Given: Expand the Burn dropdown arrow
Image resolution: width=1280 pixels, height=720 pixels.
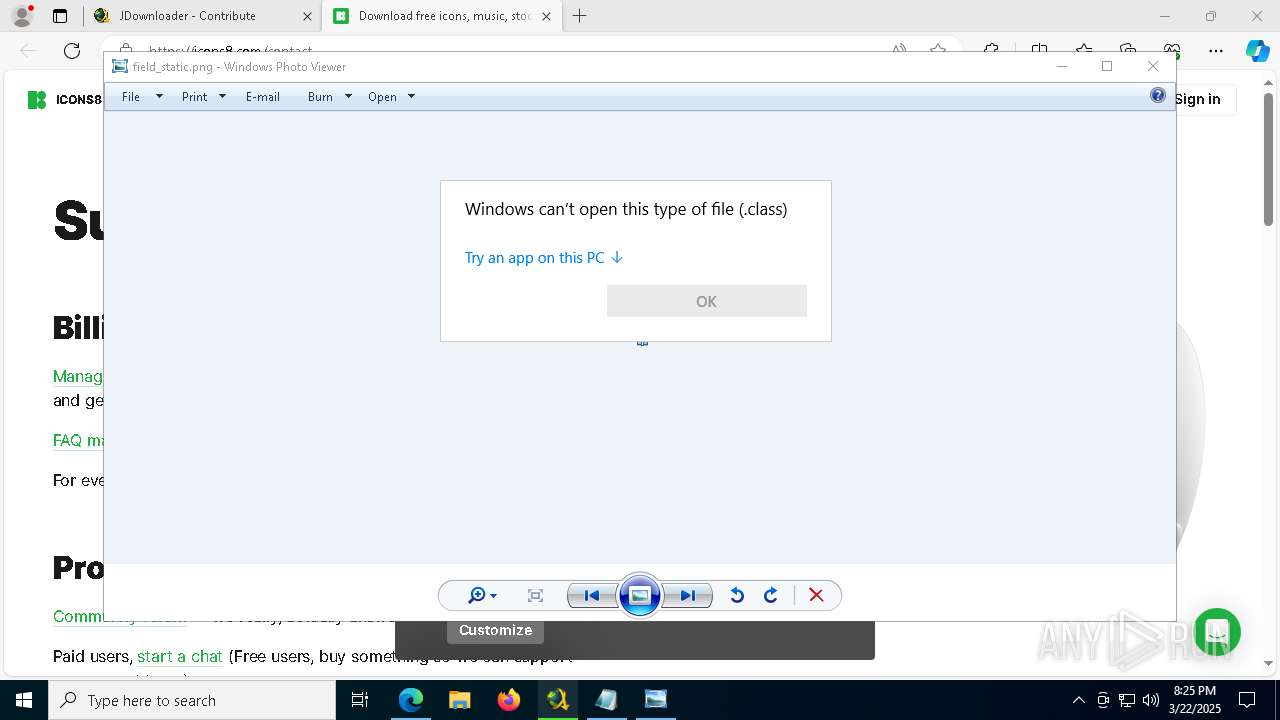Looking at the screenshot, I should (x=348, y=97).
